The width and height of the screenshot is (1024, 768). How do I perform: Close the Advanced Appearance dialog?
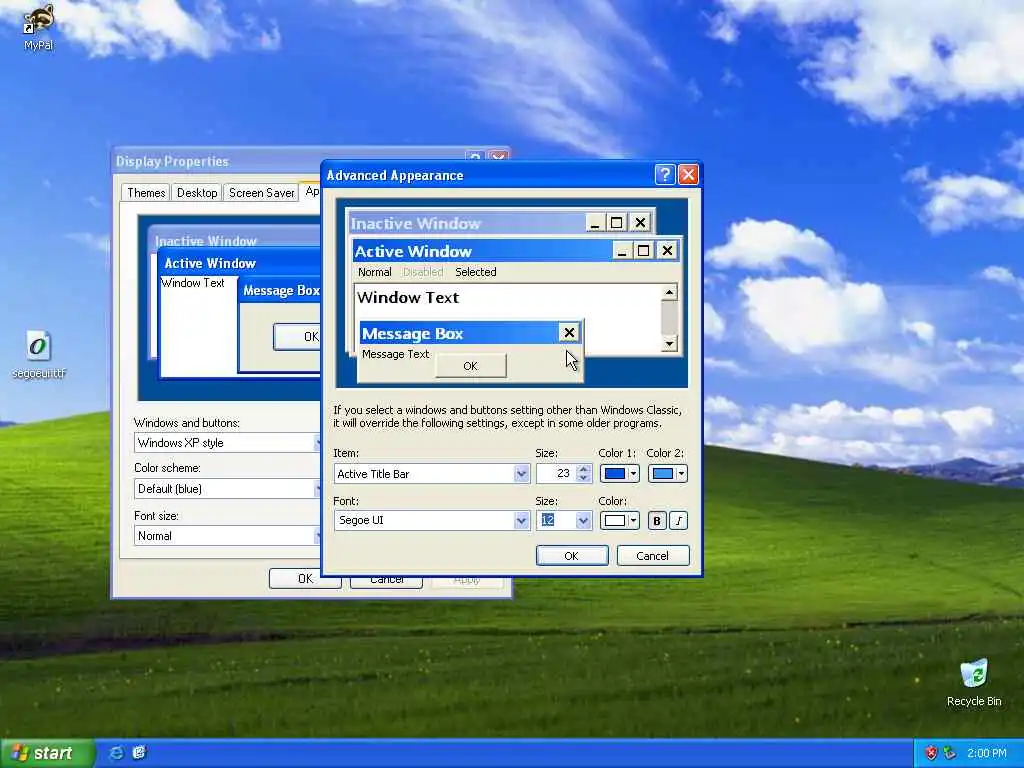(688, 174)
